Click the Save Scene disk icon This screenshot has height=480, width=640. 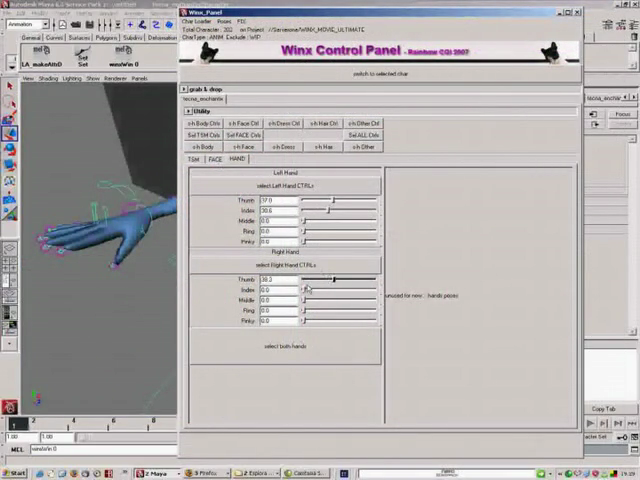click(x=90, y=25)
